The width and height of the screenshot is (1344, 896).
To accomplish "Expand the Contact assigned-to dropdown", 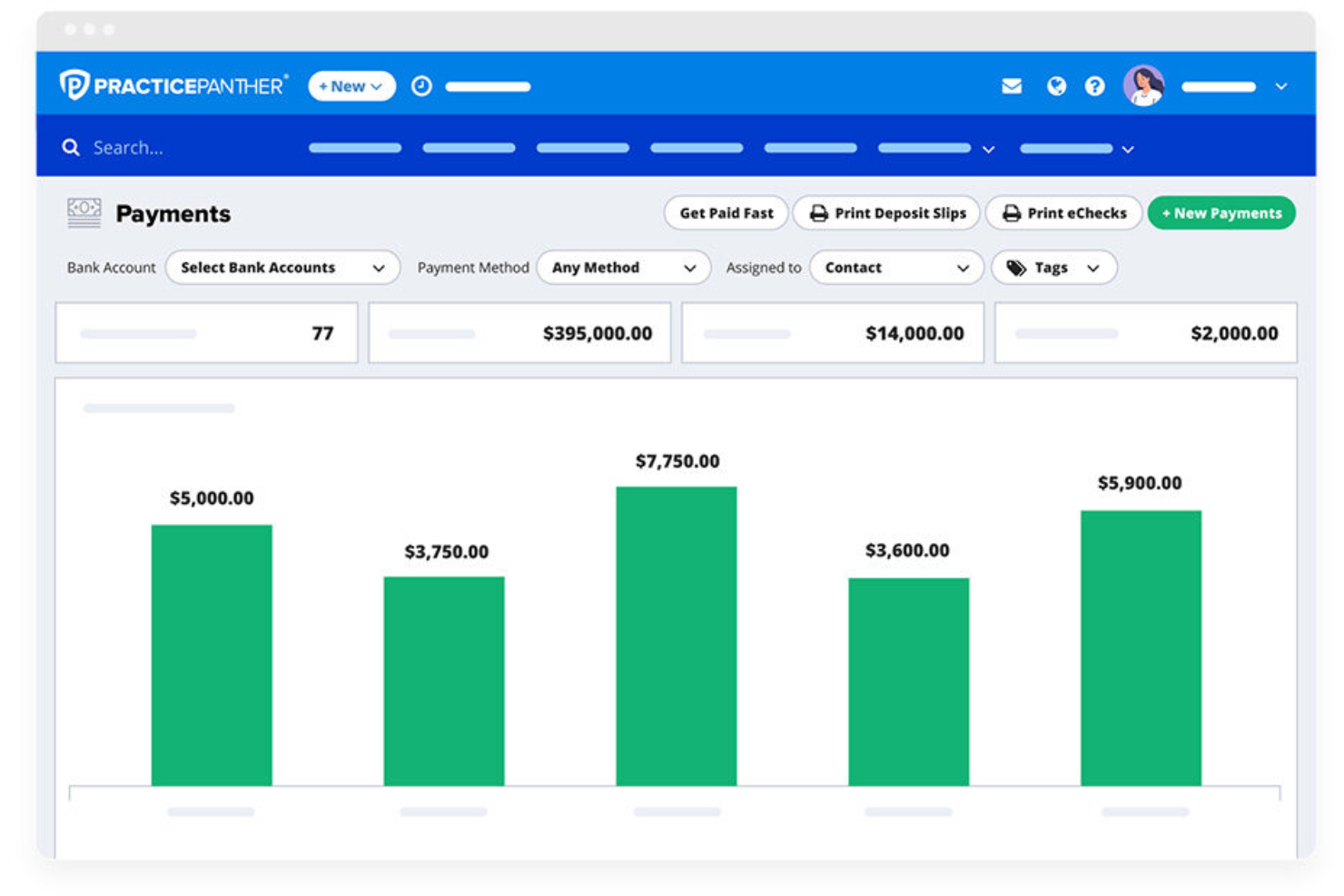I will pos(895,267).
